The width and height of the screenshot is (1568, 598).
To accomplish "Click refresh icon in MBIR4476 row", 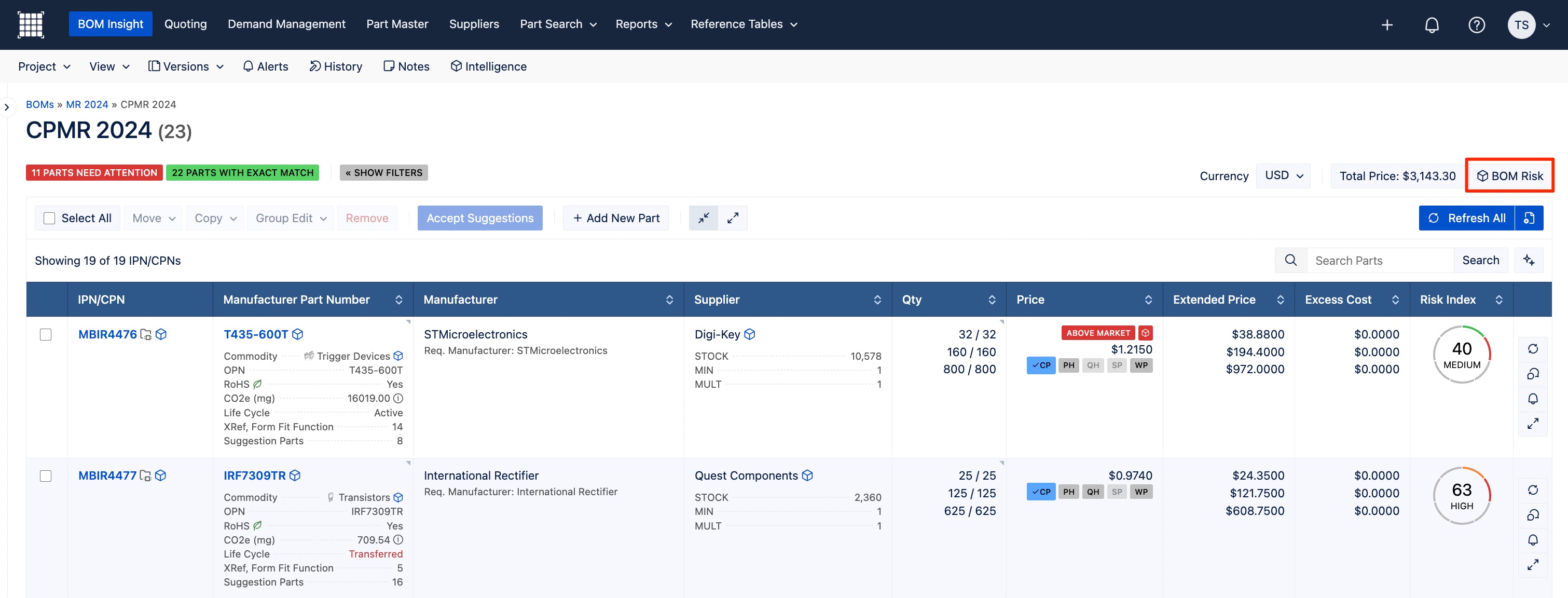I will tap(1533, 349).
